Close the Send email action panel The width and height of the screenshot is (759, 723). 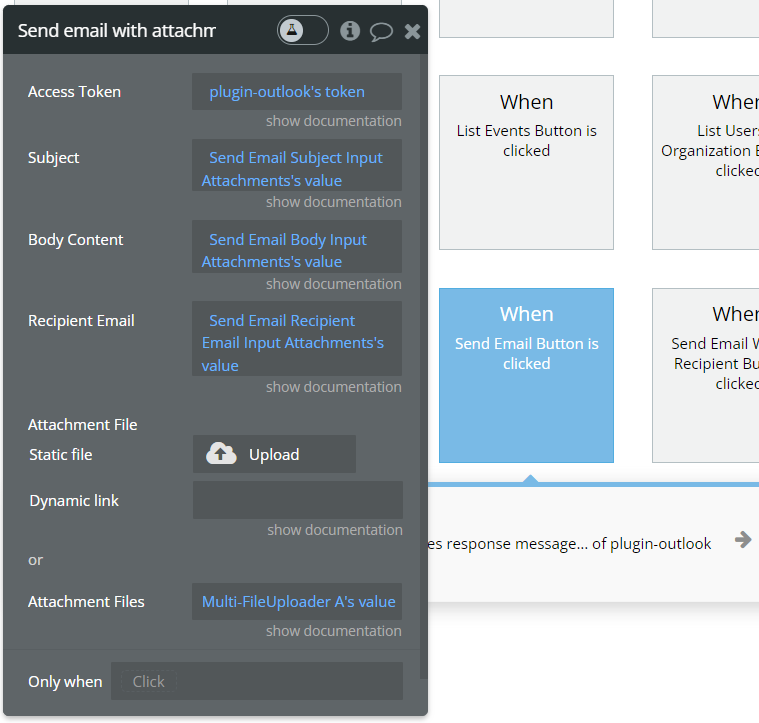(x=412, y=32)
